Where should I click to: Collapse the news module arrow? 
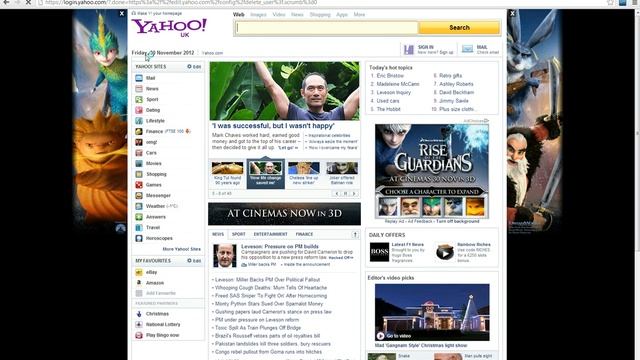pyautogui.click(x=355, y=234)
